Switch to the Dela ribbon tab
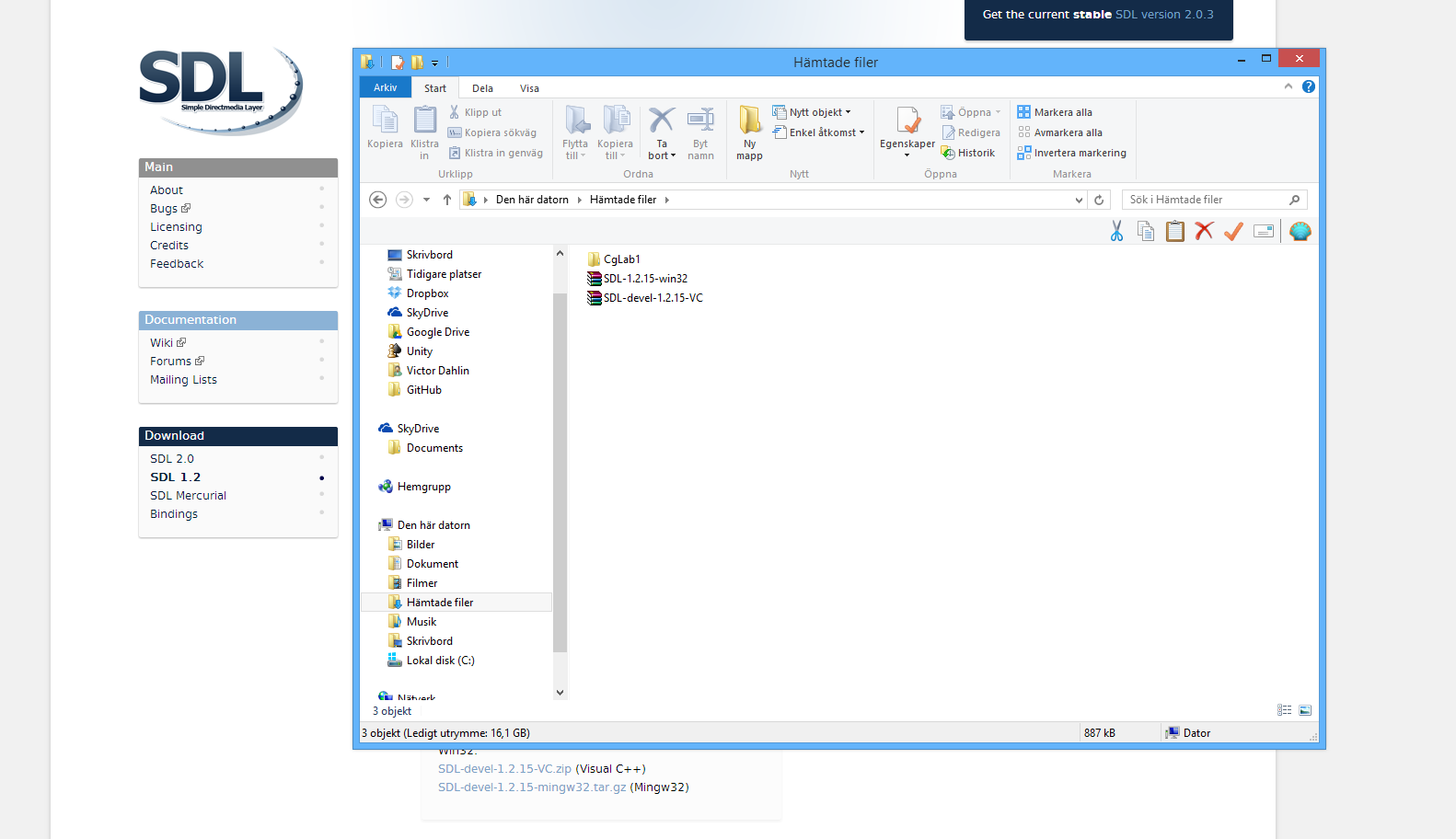 [x=482, y=88]
